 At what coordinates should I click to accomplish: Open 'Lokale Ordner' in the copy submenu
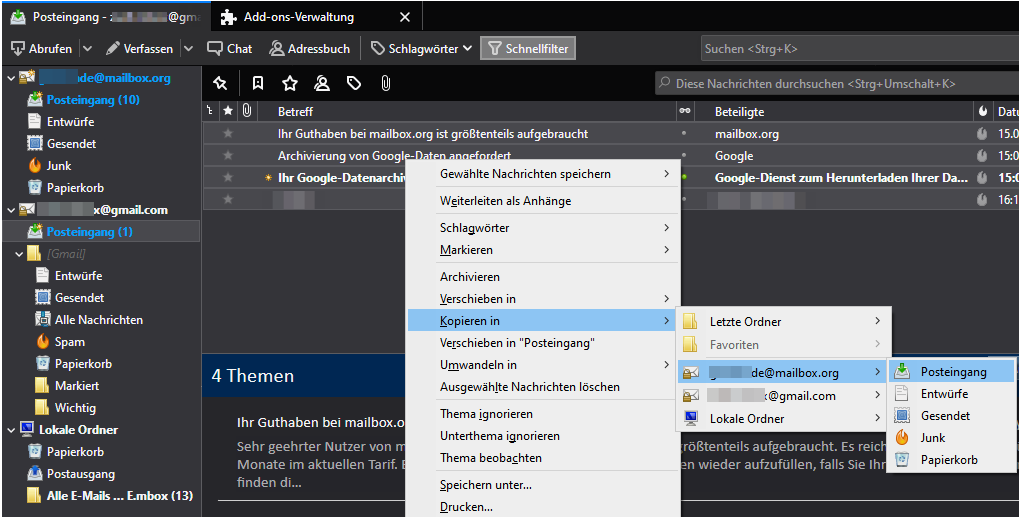(x=783, y=419)
